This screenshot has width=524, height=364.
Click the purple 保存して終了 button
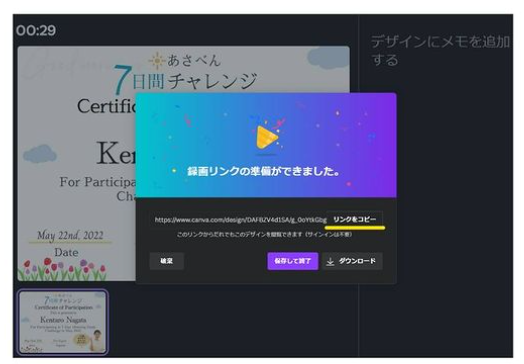pos(292,261)
